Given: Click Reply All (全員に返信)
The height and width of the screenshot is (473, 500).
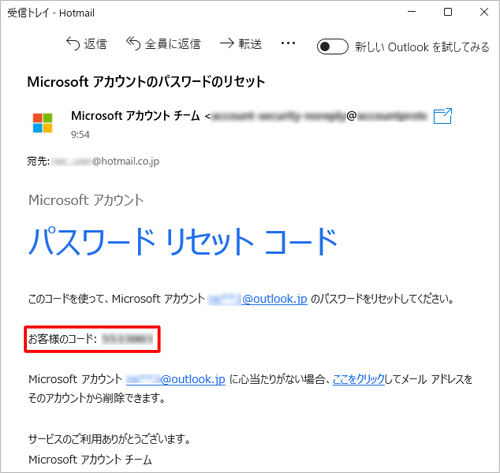Looking at the screenshot, I should [x=163, y=44].
